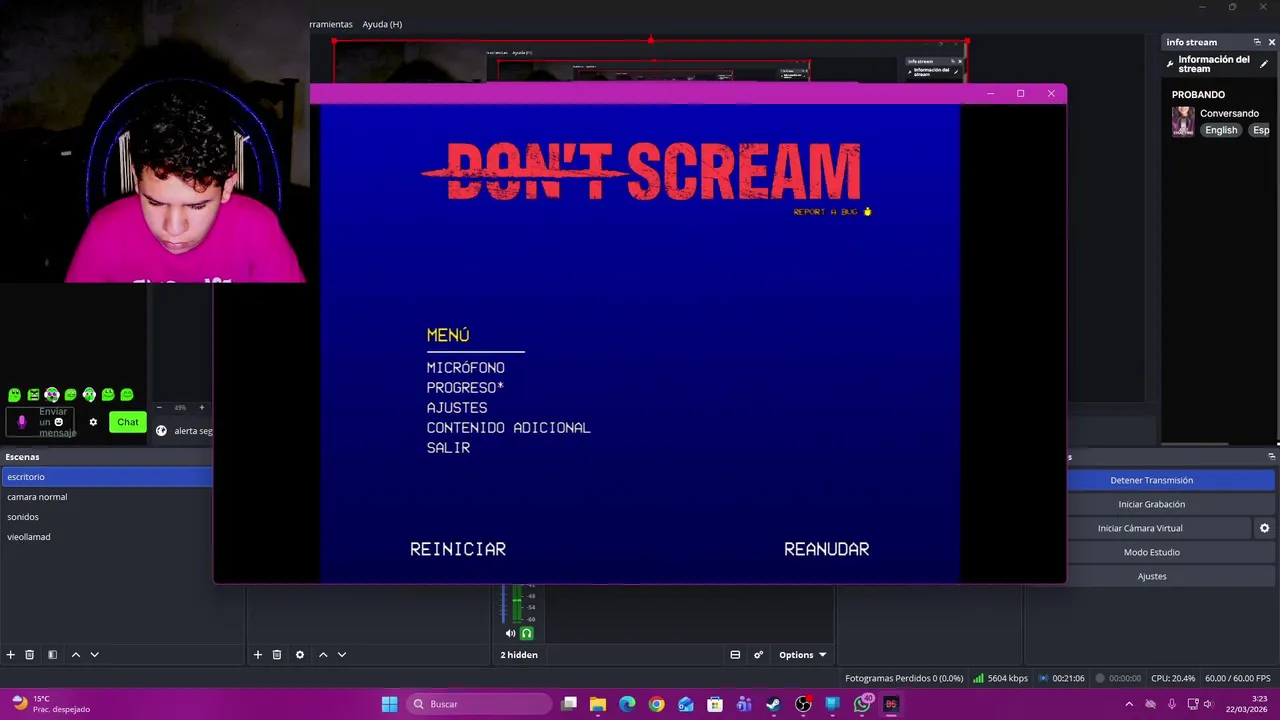Click the English tag in stream info

point(1221,130)
